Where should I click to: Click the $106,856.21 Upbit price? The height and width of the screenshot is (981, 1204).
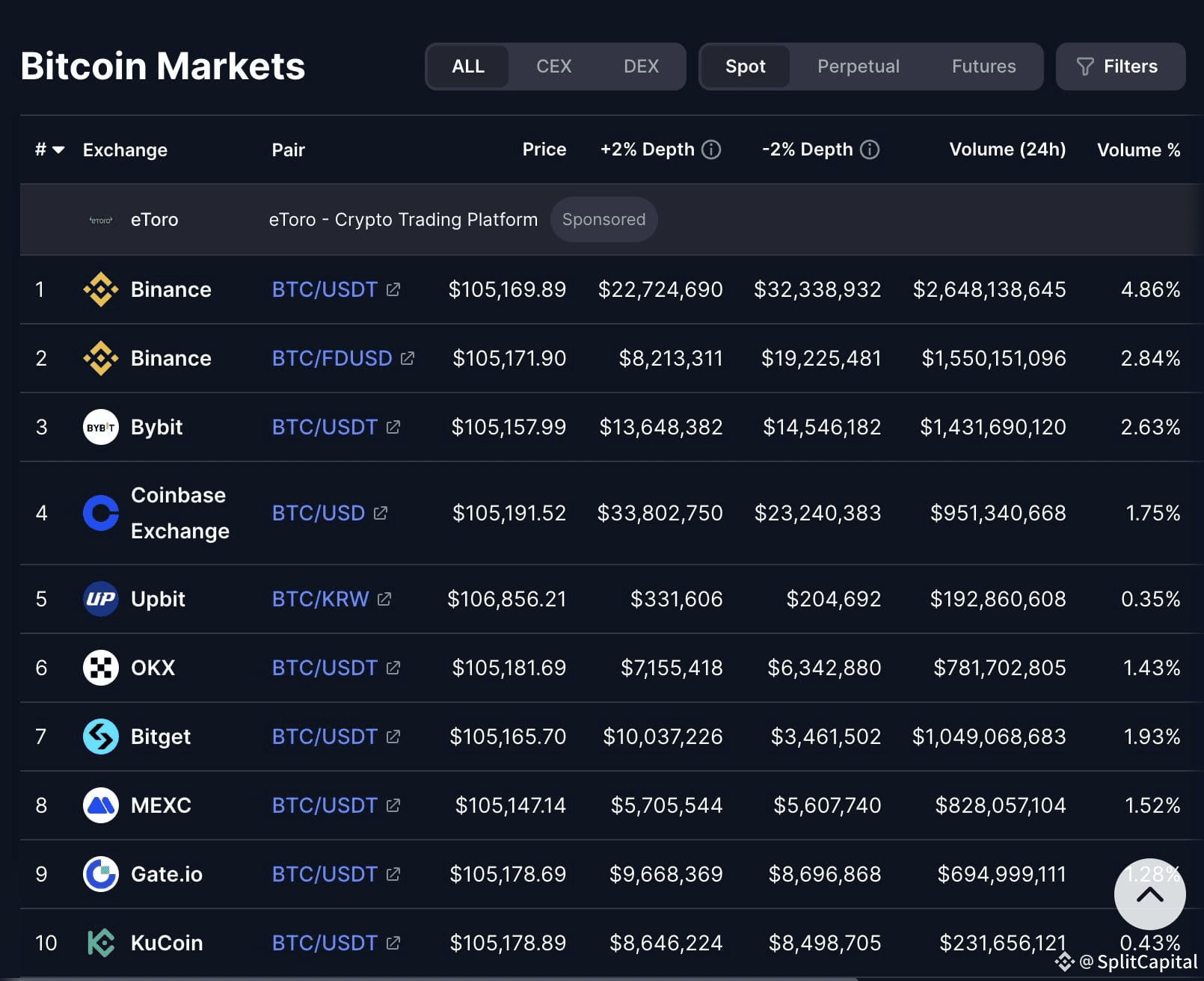pos(507,599)
